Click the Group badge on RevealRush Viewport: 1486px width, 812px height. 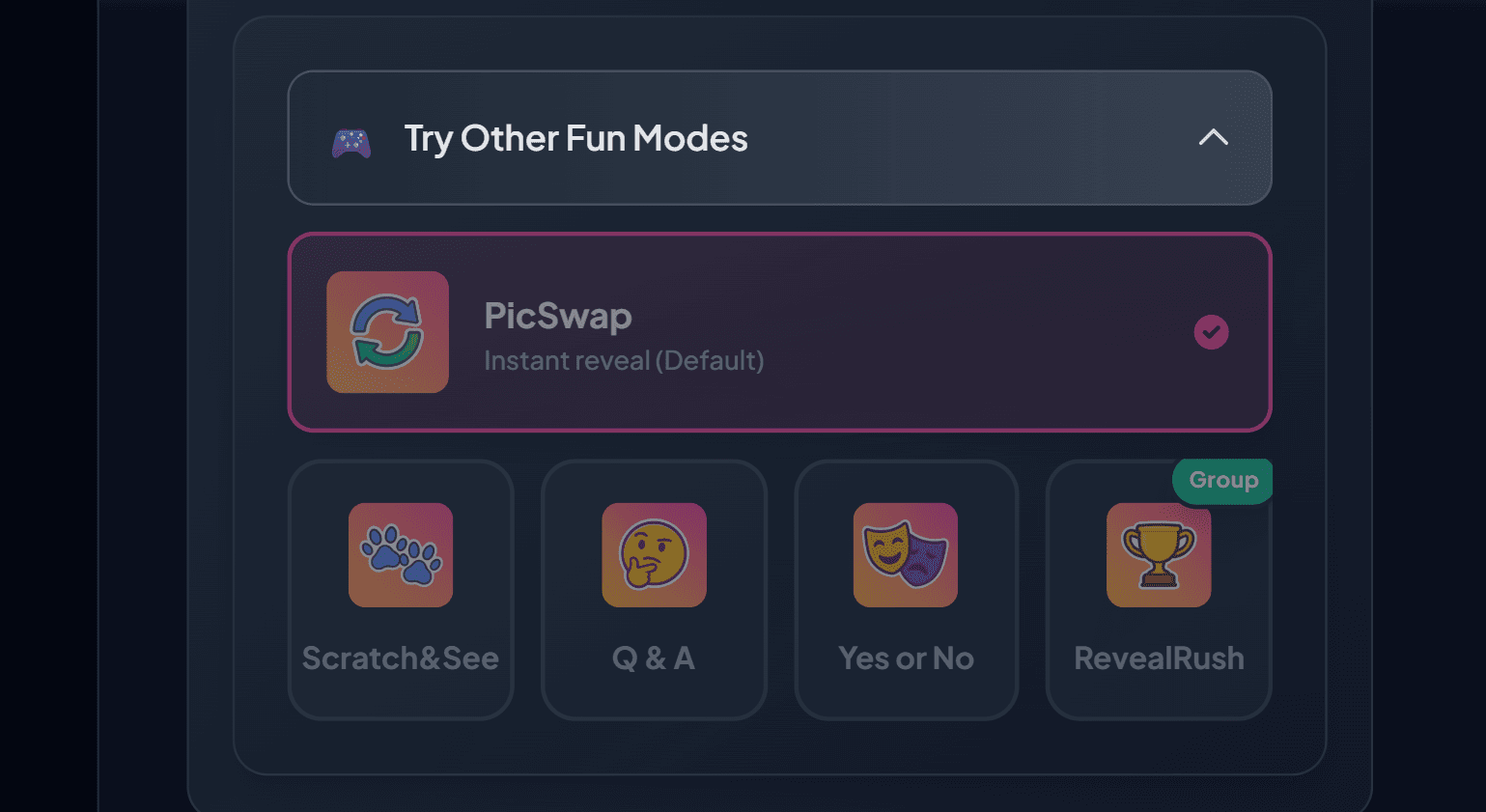pos(1222,480)
